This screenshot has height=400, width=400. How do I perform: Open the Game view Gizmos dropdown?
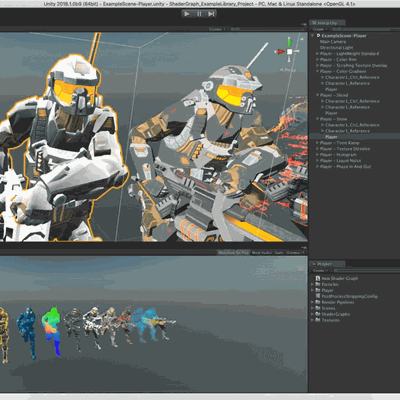pos(295,253)
